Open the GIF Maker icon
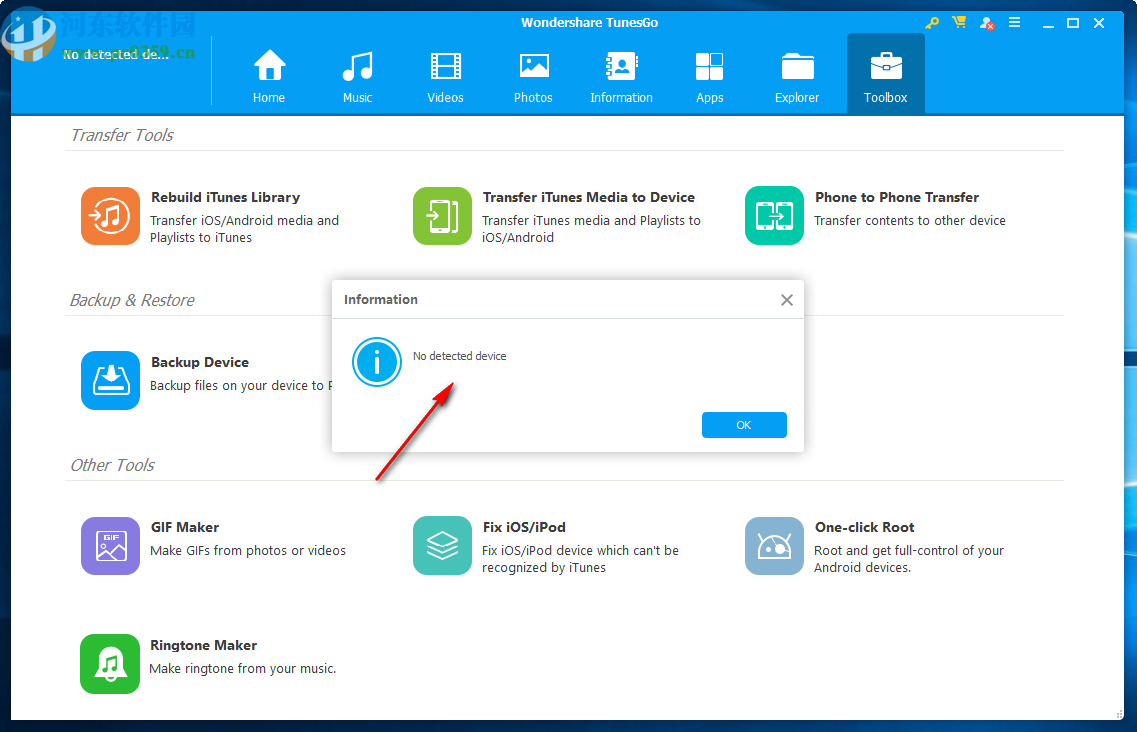Viewport: 1137px width, 732px height. click(x=110, y=546)
